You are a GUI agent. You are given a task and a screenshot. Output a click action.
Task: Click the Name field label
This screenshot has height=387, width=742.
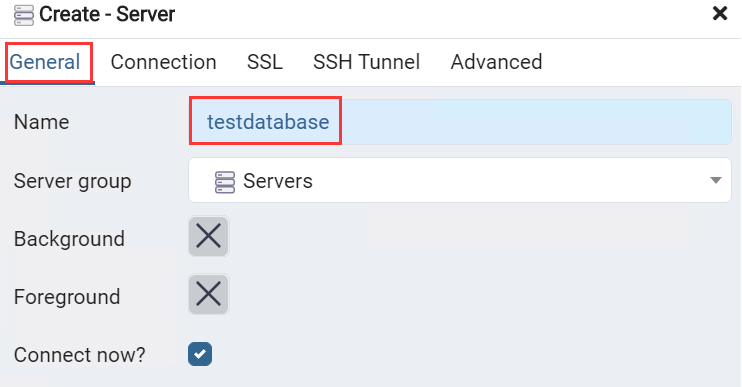tap(42, 122)
